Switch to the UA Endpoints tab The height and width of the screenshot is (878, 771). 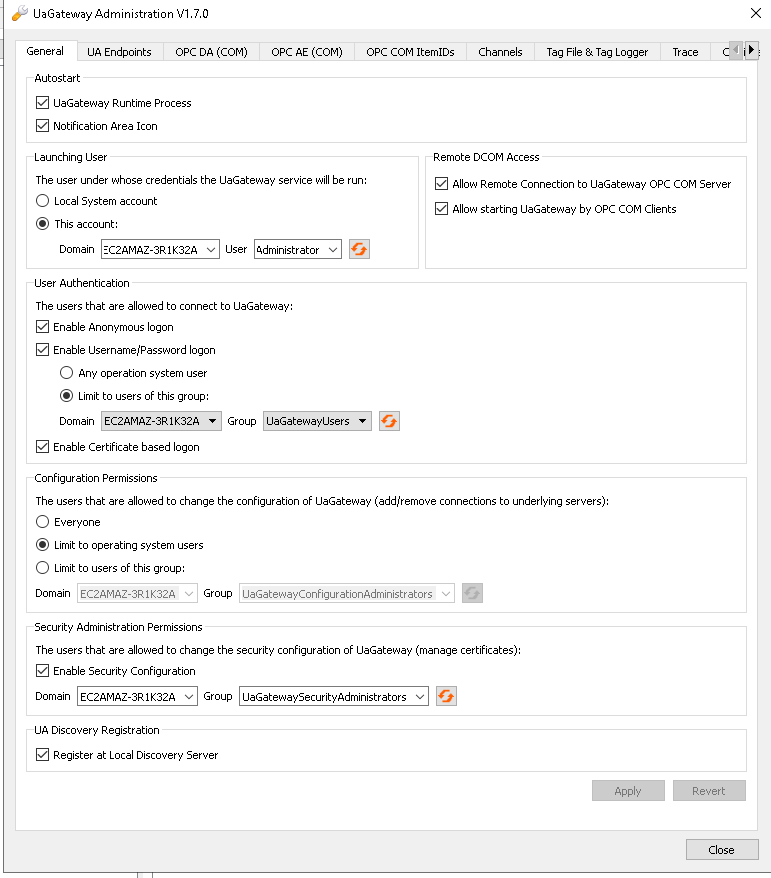[x=119, y=52]
